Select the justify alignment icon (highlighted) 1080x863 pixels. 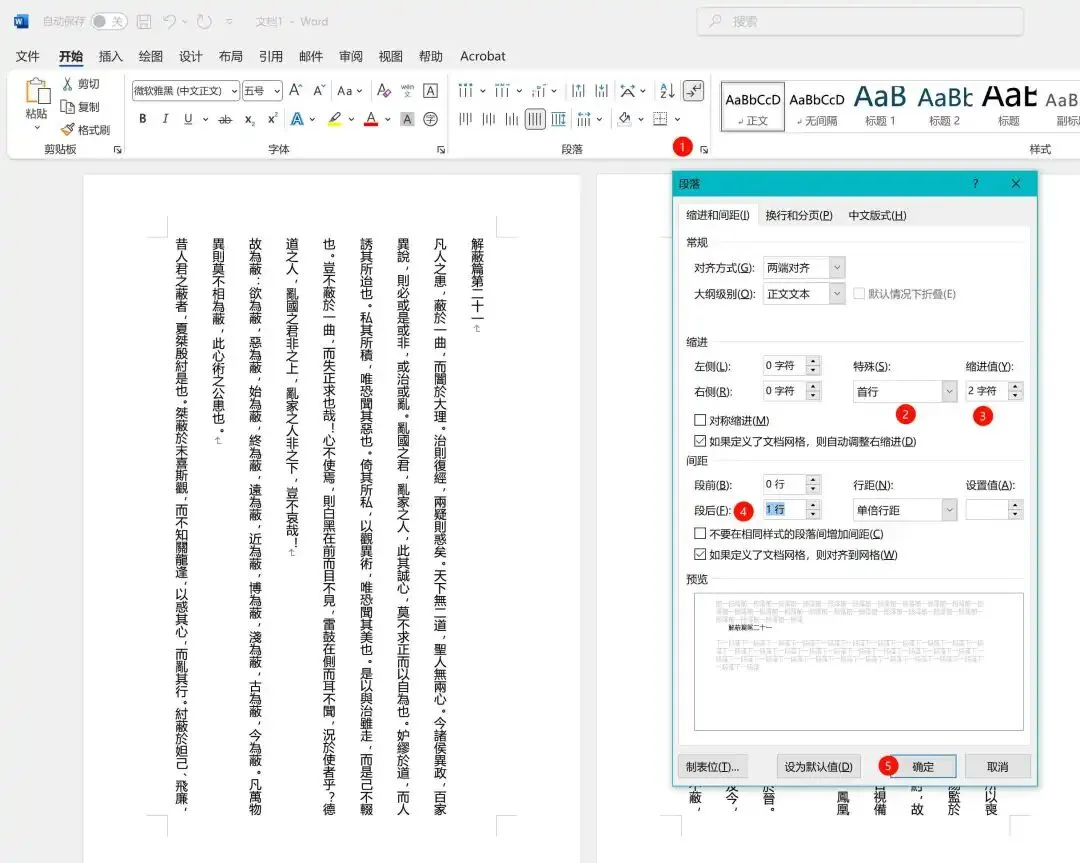click(x=535, y=119)
